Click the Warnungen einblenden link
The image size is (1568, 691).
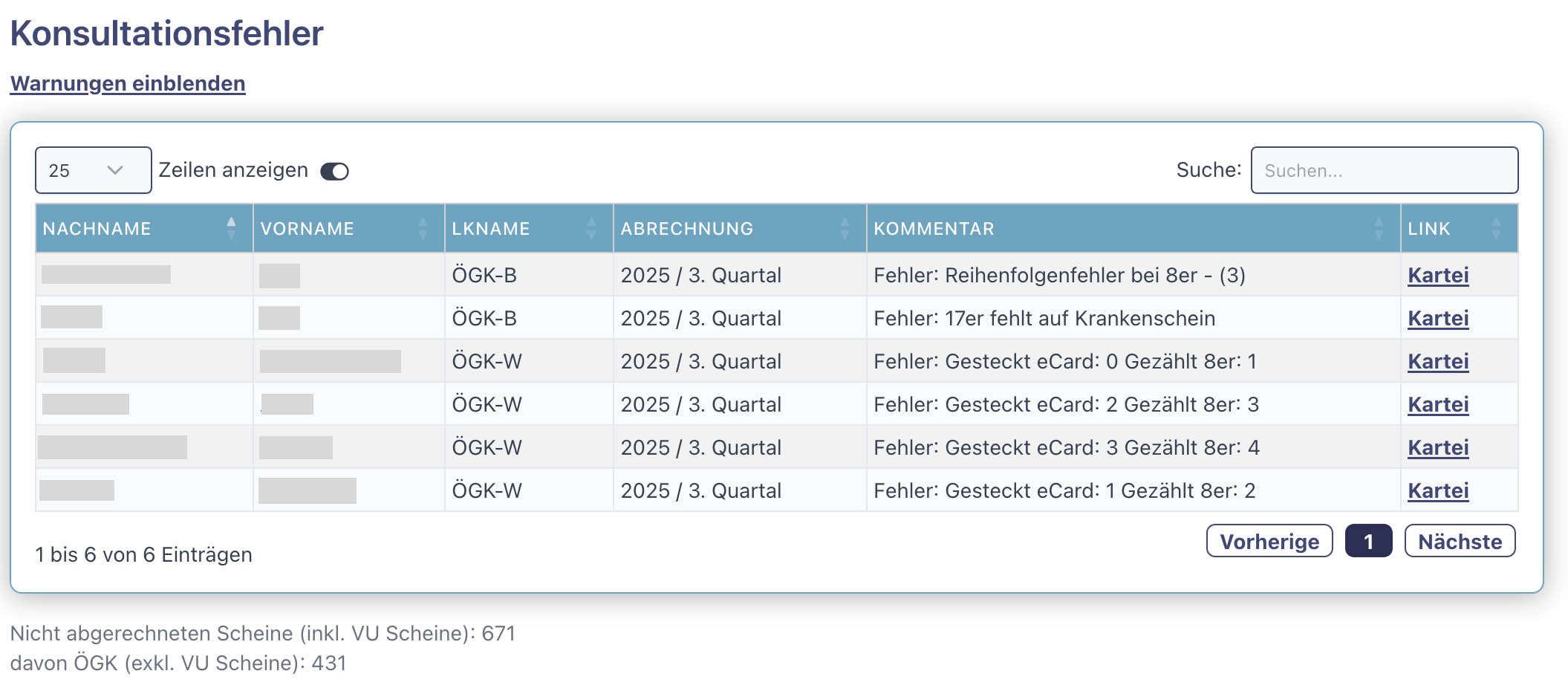coord(128,83)
